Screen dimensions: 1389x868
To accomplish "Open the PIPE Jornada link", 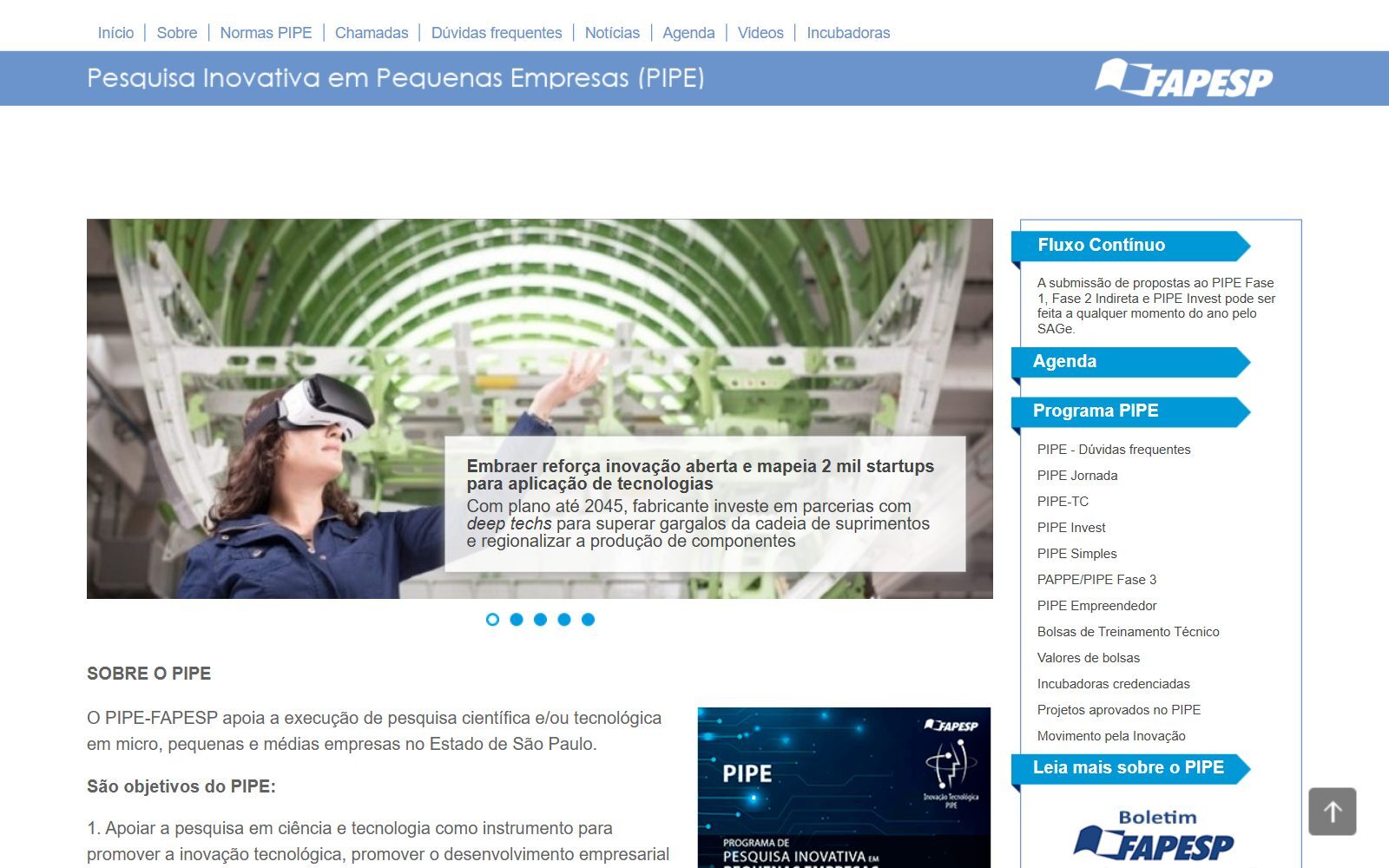I will 1077,476.
